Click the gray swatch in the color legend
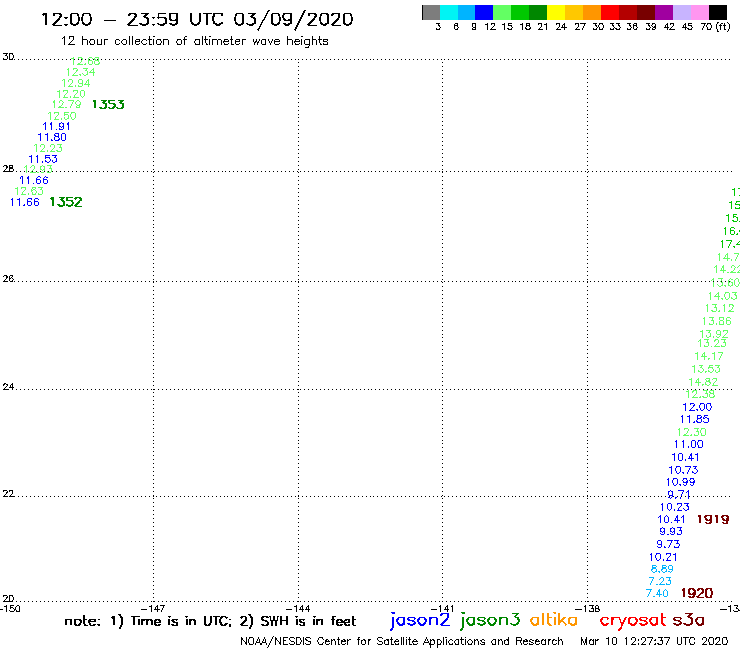Screen dimensions: 740x650 (431, 12)
